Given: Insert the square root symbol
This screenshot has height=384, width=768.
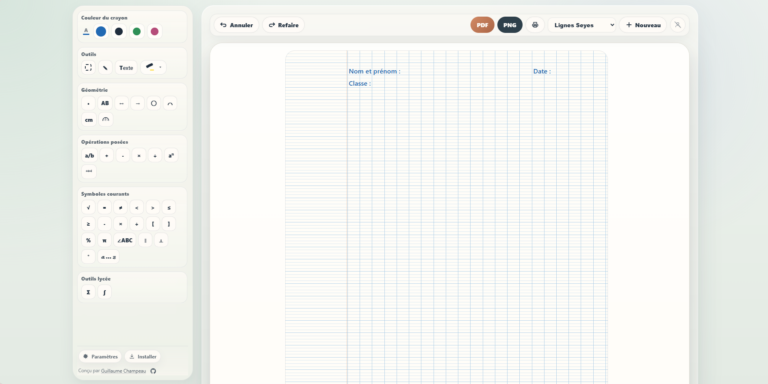Looking at the screenshot, I should 88,207.
